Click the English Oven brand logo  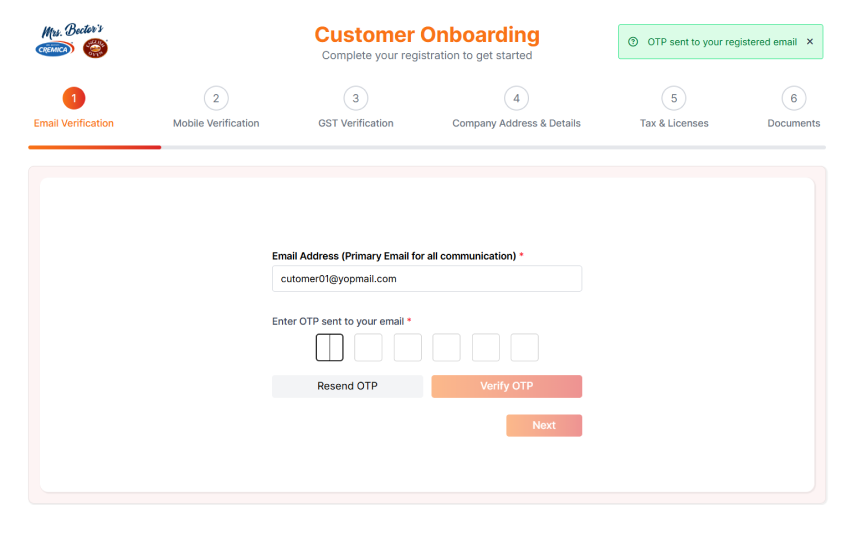(96, 48)
